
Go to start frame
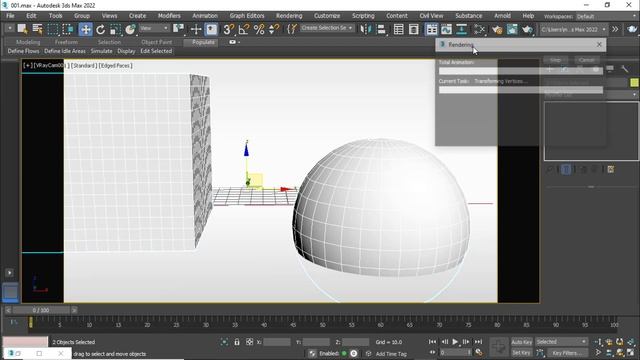click(432, 342)
